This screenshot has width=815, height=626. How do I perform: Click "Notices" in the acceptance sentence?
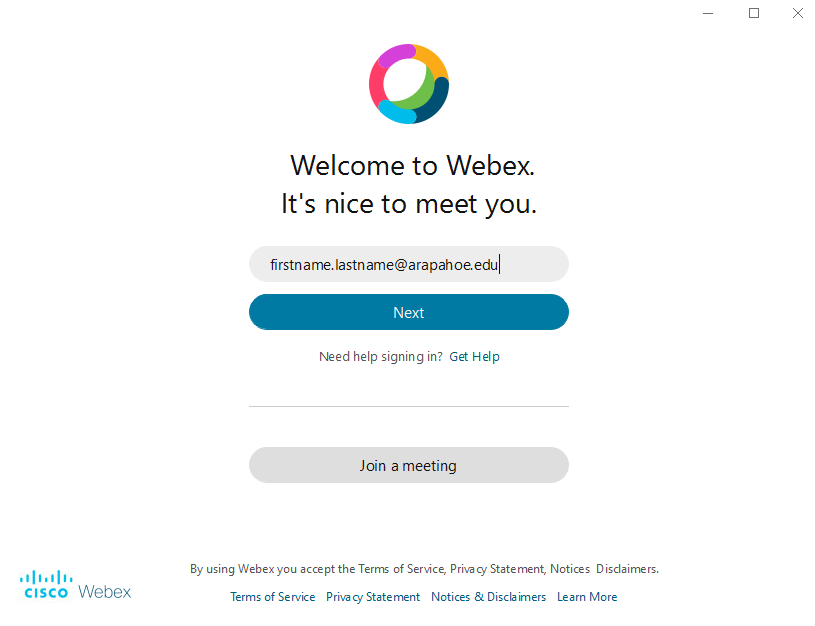(569, 569)
